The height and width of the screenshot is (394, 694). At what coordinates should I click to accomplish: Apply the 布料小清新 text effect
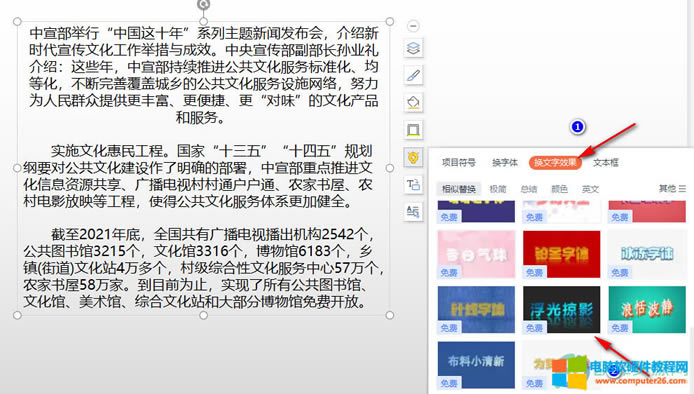(476, 365)
